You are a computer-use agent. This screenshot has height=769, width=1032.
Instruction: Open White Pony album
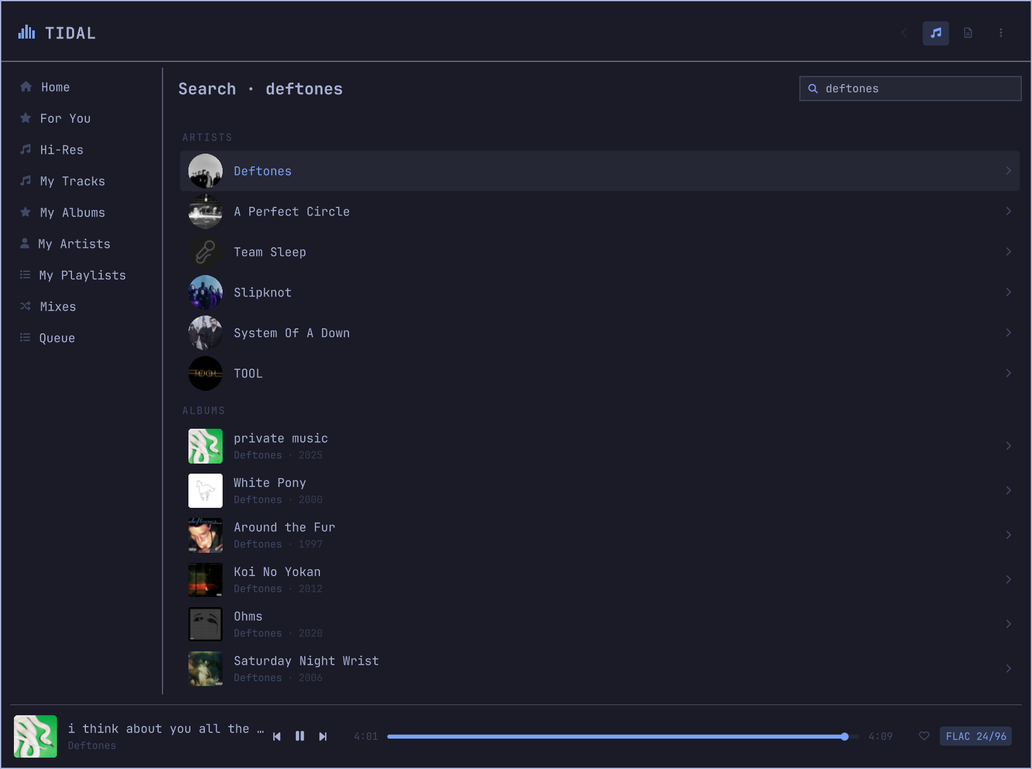(x=600, y=491)
